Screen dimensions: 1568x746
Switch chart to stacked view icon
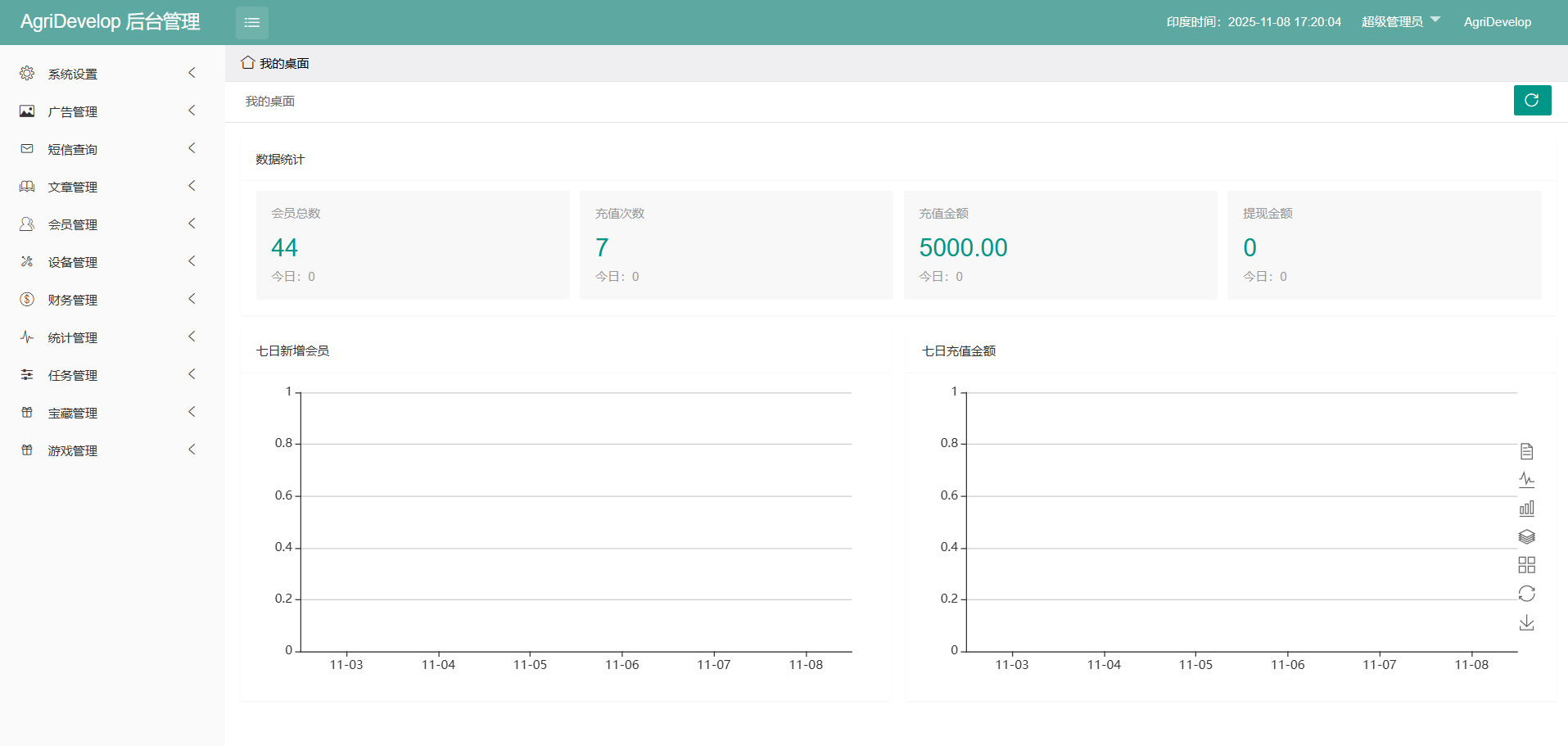1526,537
